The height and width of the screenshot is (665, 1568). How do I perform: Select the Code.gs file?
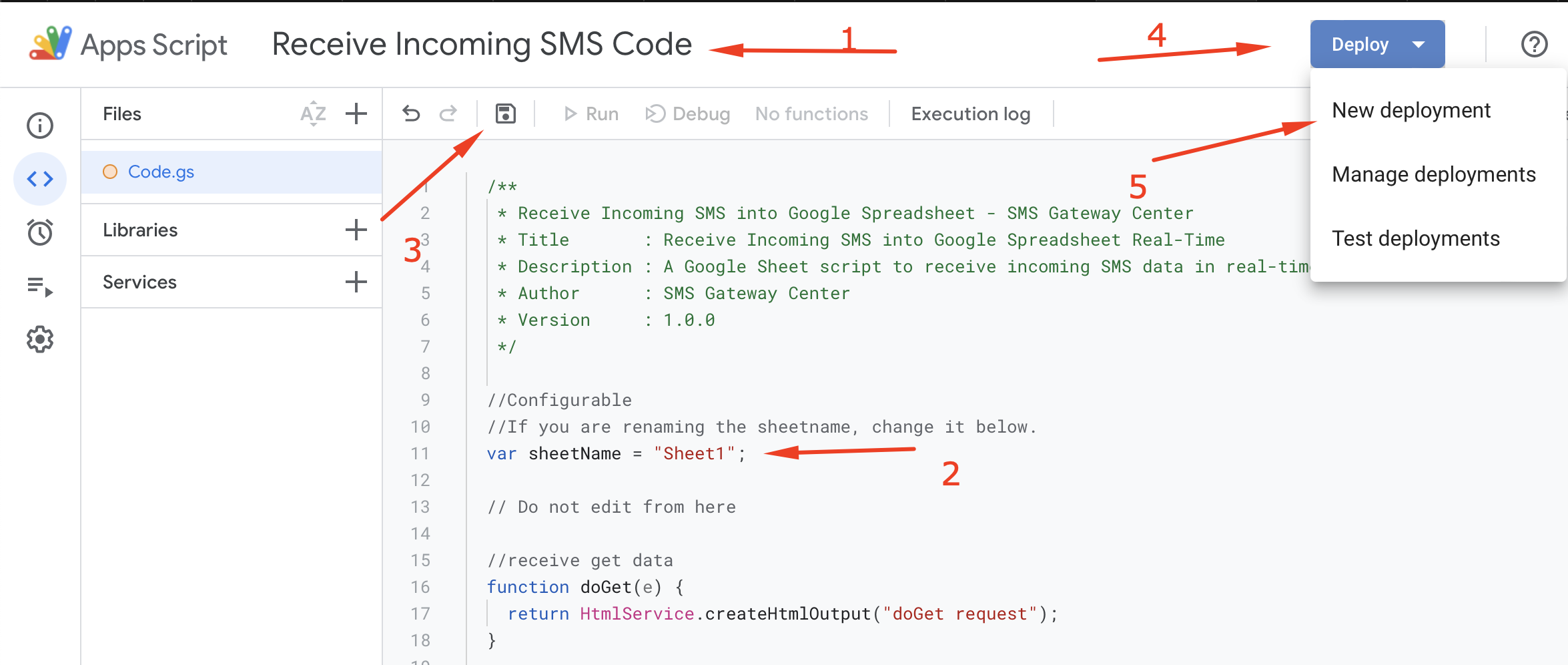click(232, 172)
